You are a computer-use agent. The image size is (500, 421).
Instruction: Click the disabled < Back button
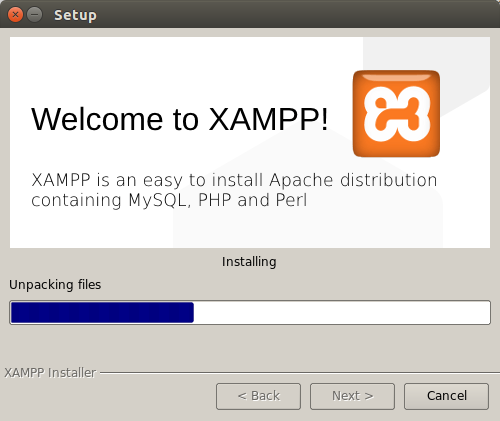258,396
